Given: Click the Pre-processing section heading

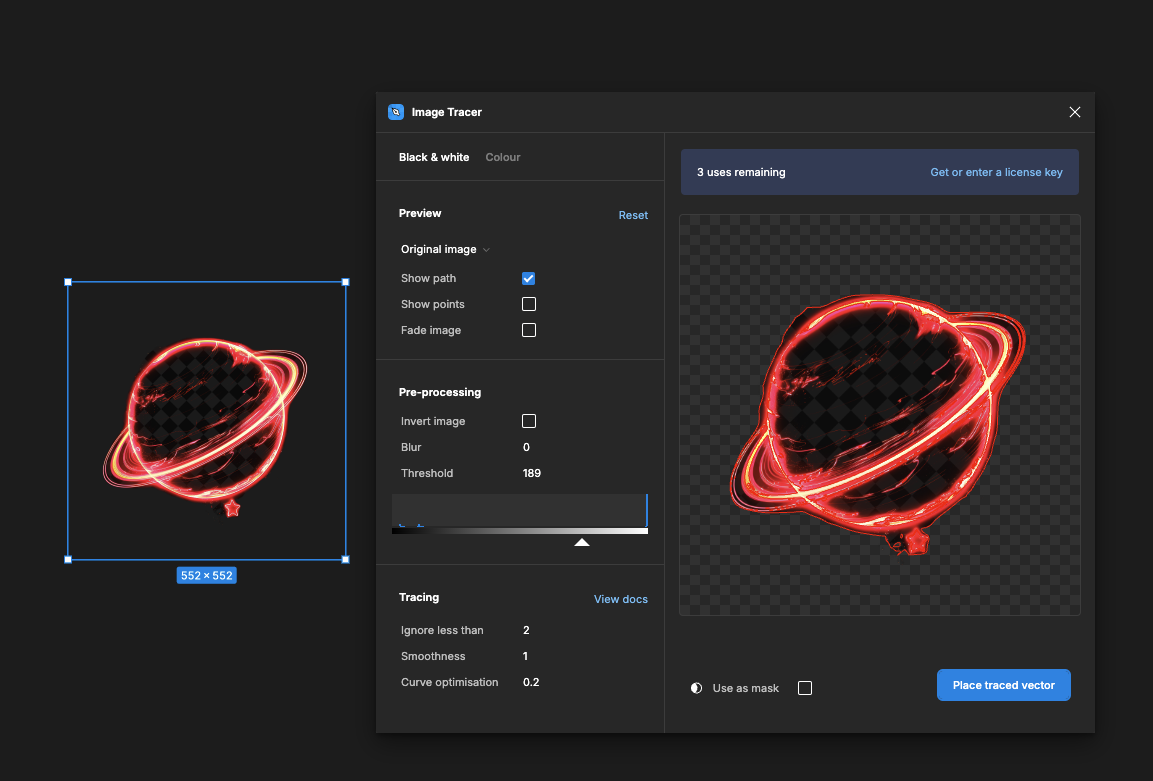Looking at the screenshot, I should pyautogui.click(x=440, y=392).
